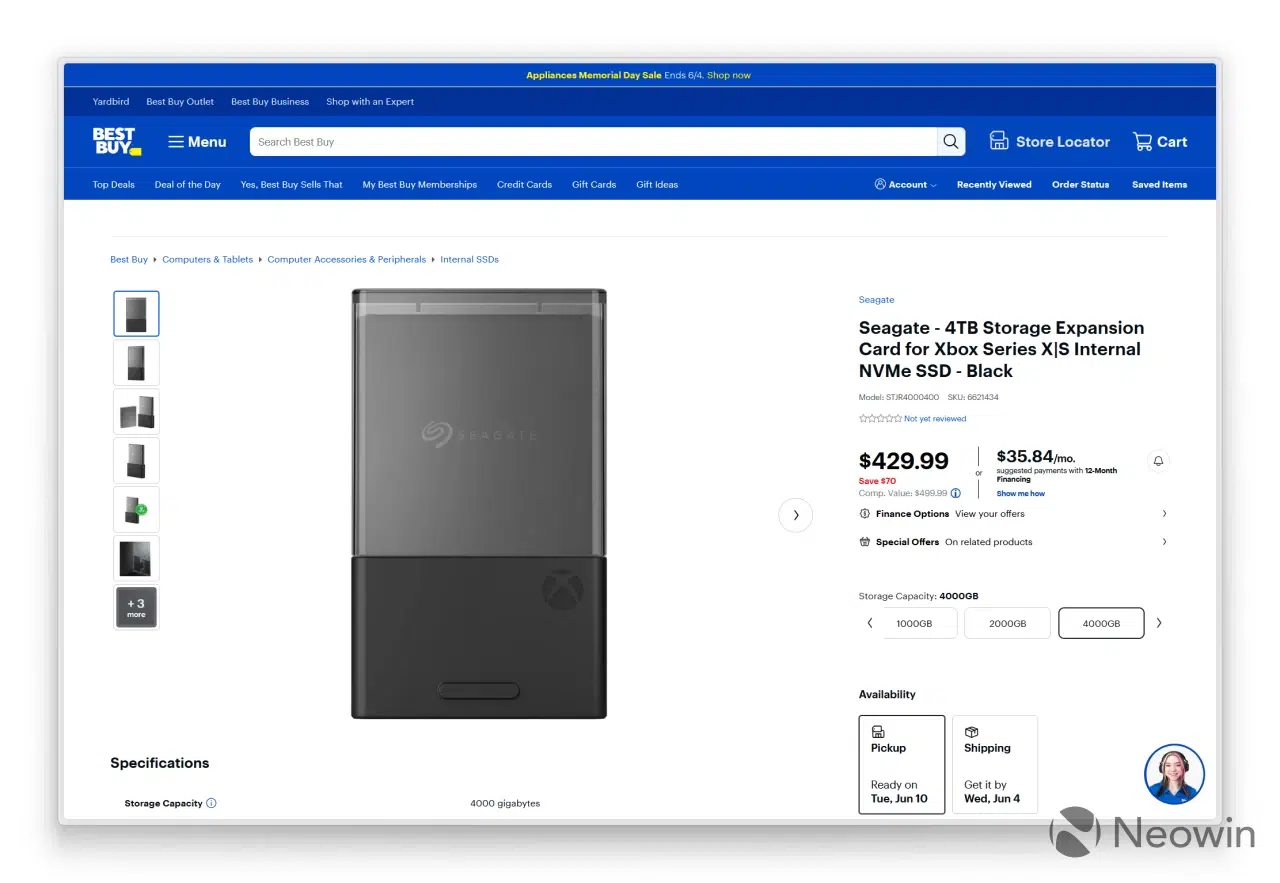Click the Show me how link
Image resolution: width=1280 pixels, height=883 pixels.
tap(1020, 494)
